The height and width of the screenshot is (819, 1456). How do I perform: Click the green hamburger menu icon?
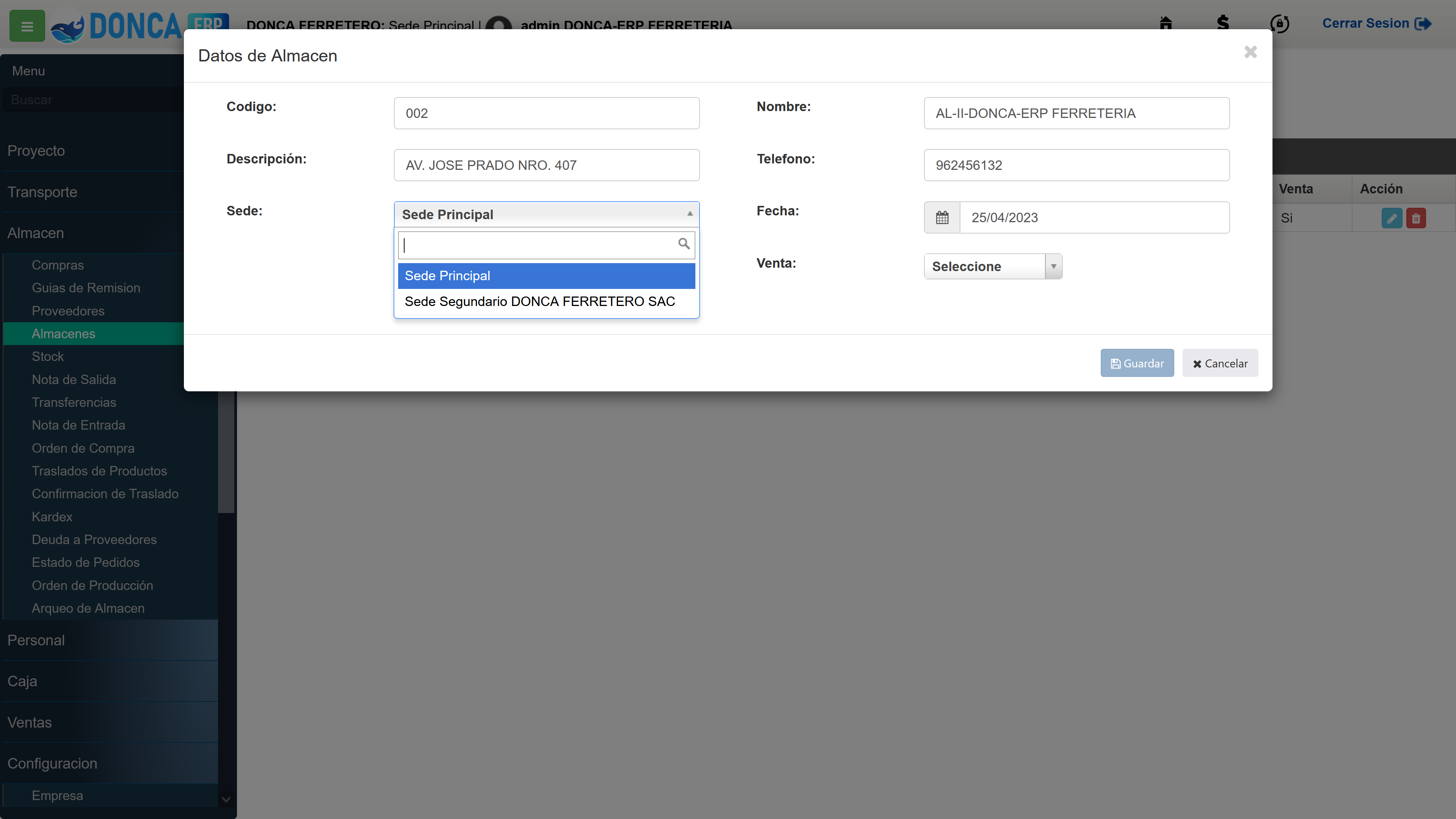[x=27, y=26]
